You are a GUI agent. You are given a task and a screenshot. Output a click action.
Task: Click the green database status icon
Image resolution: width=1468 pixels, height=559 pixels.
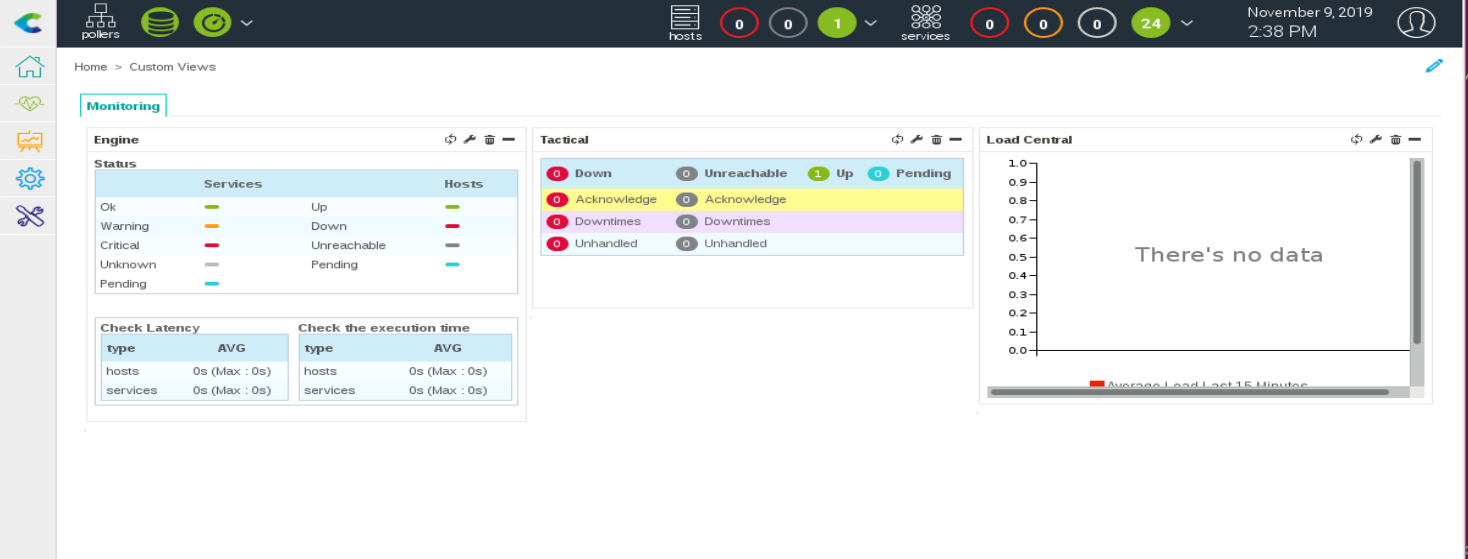coord(159,22)
